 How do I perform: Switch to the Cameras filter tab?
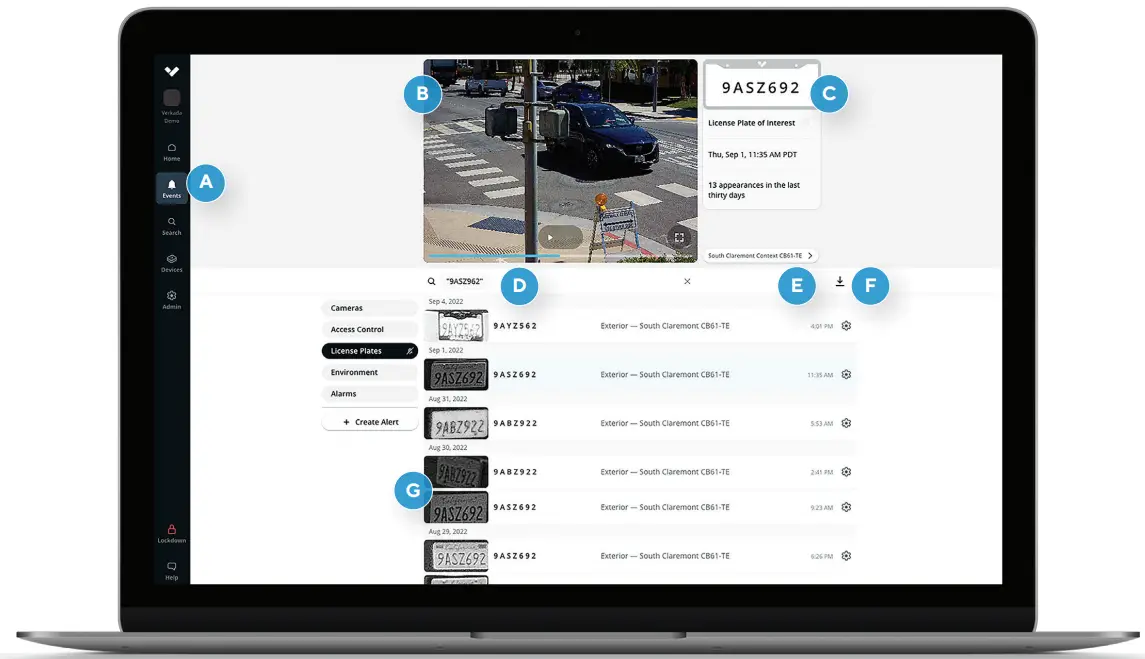pyautogui.click(x=369, y=307)
